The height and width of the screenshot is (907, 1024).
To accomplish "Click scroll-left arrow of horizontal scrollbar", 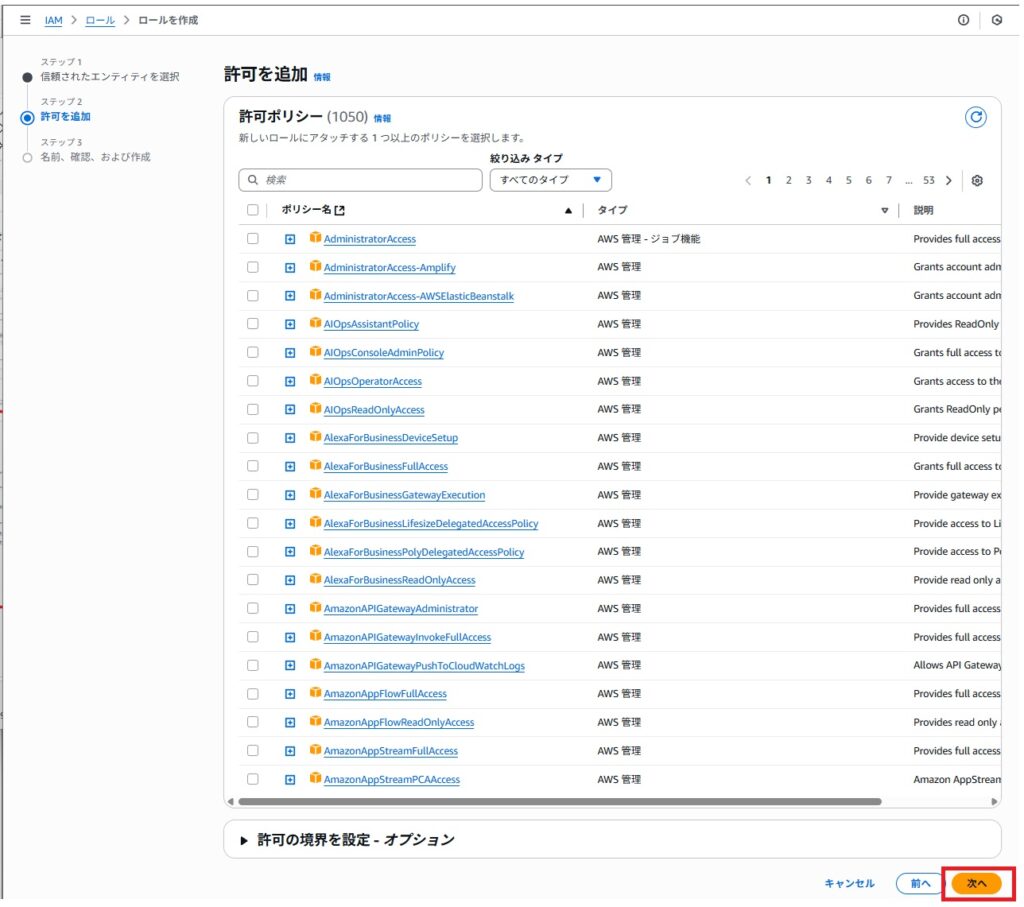I will [x=231, y=801].
